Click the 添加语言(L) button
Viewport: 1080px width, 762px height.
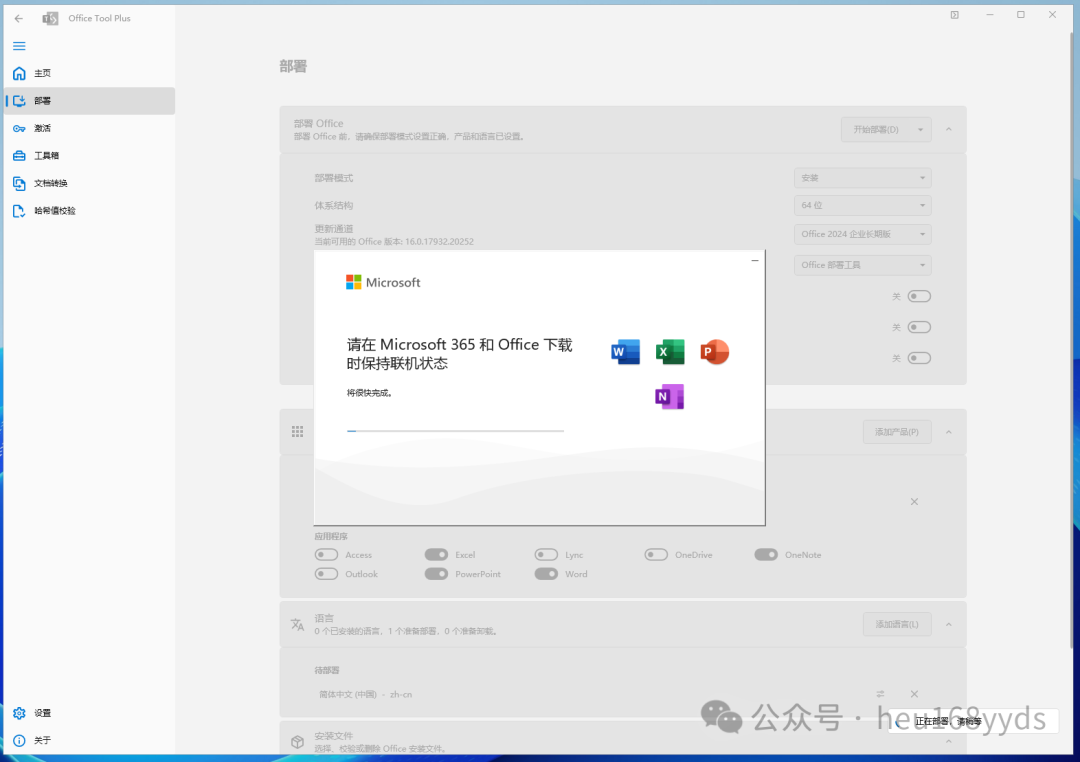point(897,624)
